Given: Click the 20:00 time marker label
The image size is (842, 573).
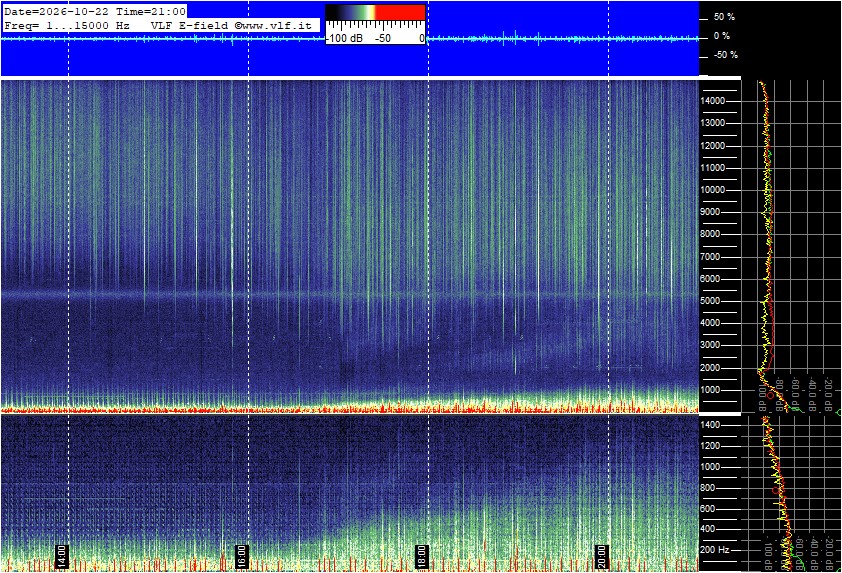Looking at the screenshot, I should pos(601,557).
